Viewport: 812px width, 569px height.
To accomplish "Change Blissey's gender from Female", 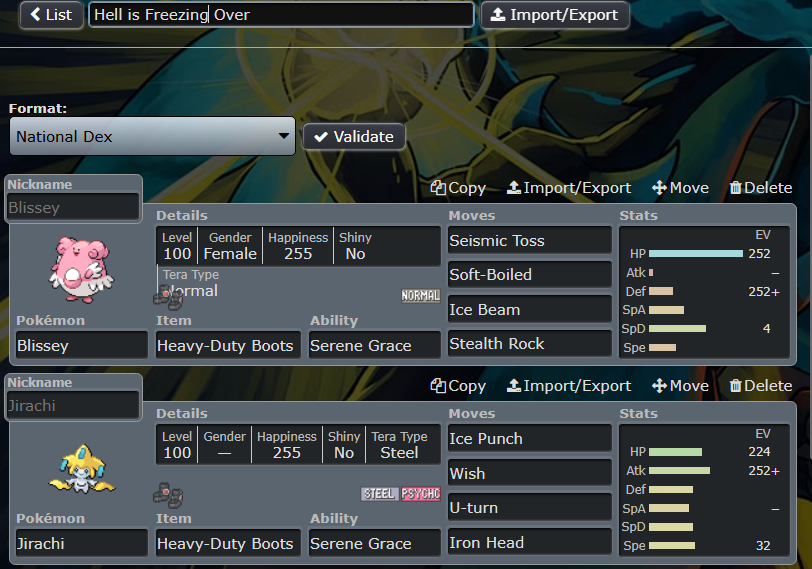I will tap(230, 246).
